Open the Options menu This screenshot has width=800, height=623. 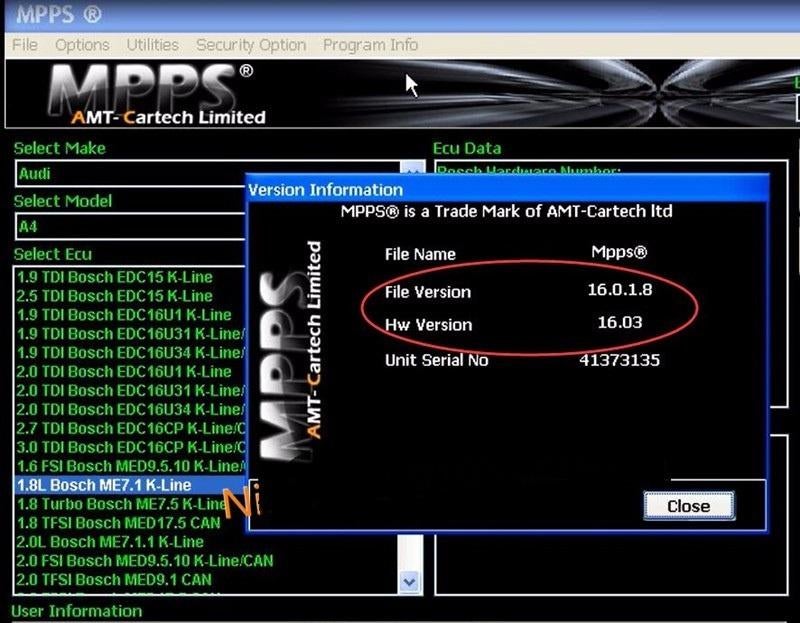coord(82,45)
